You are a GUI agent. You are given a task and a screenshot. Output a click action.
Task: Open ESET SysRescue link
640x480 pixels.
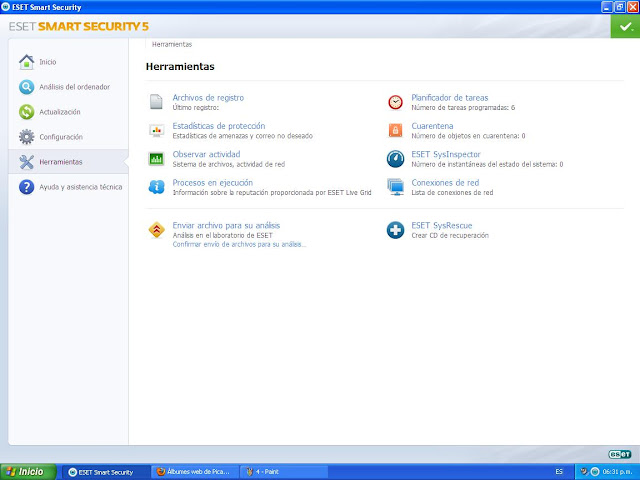click(x=442, y=225)
